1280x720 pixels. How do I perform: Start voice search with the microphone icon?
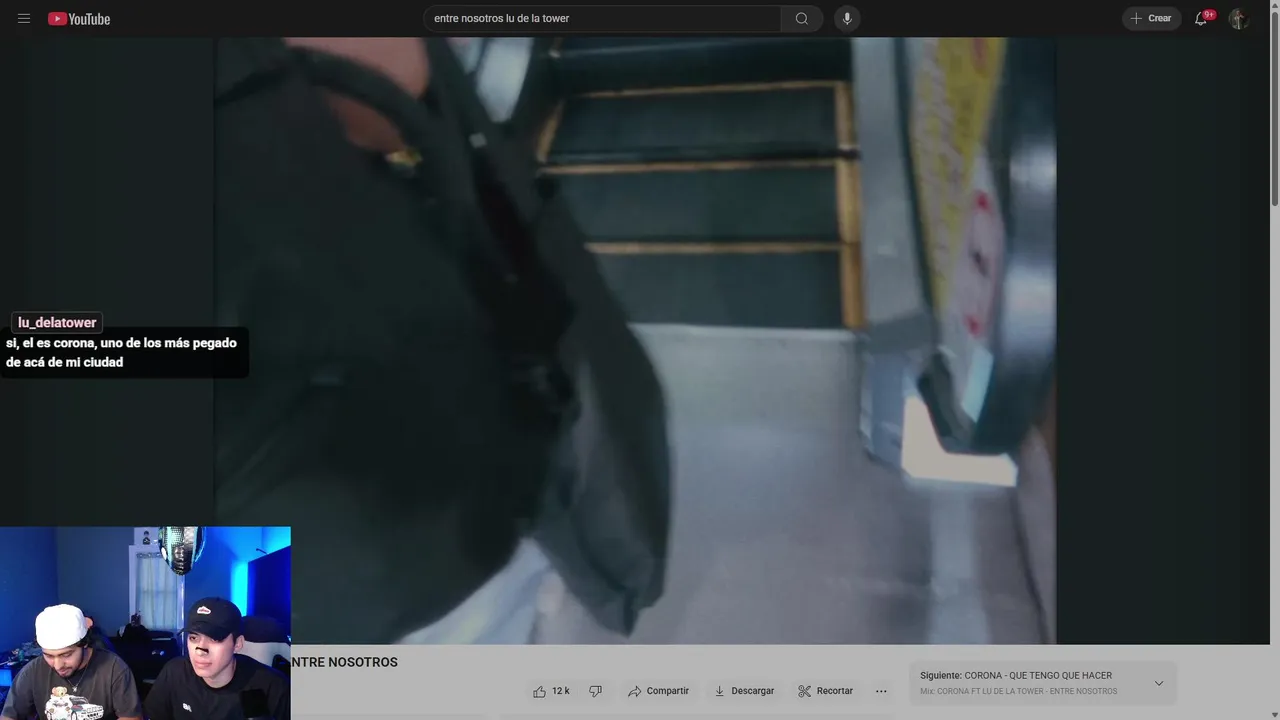847,18
